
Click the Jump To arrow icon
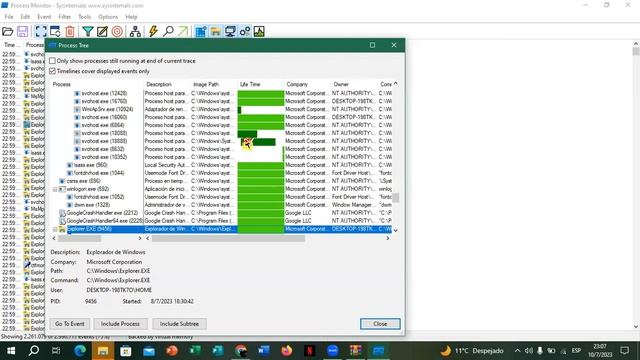tap(183, 31)
